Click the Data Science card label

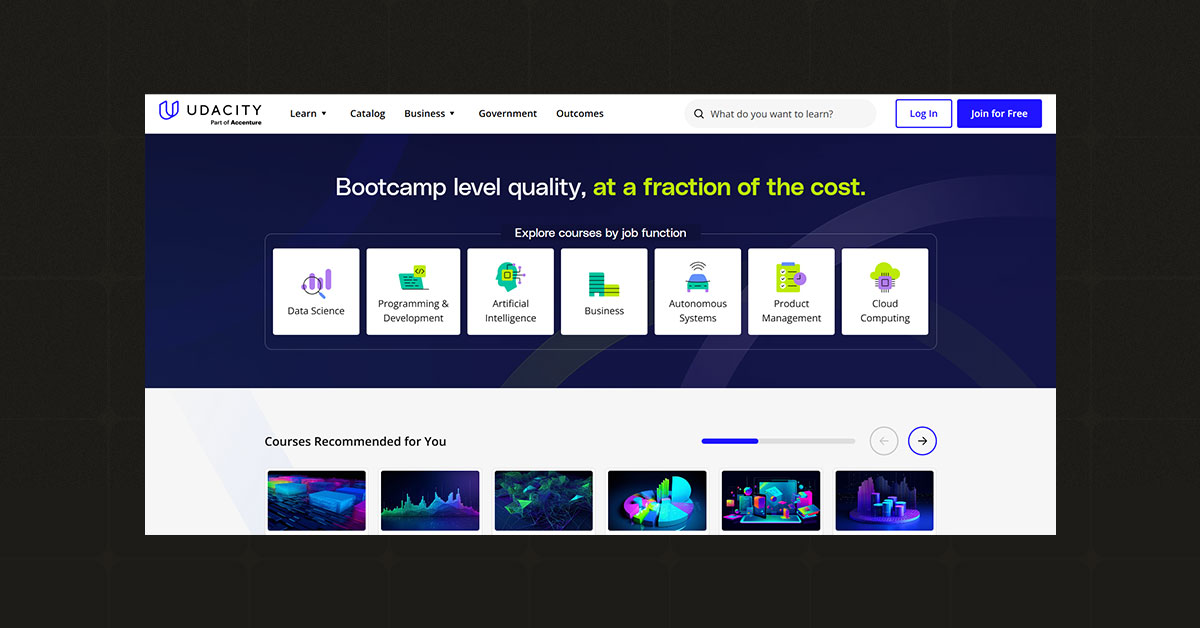tap(316, 311)
